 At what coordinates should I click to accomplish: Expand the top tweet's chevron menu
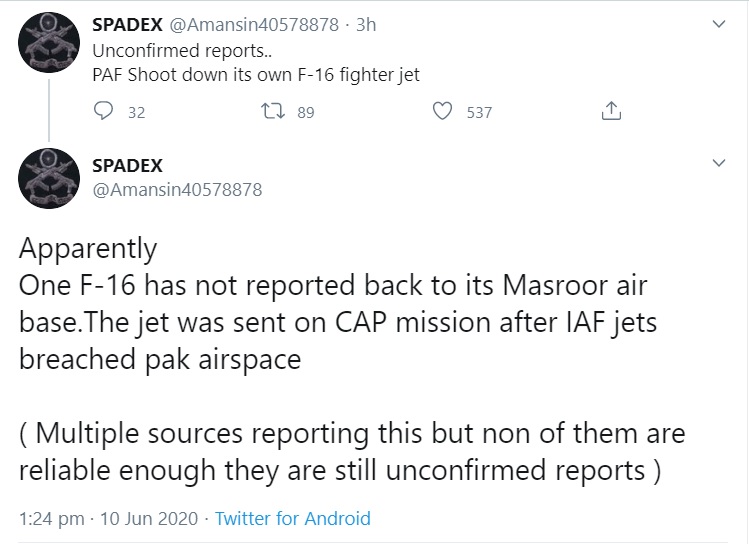pyautogui.click(x=717, y=25)
